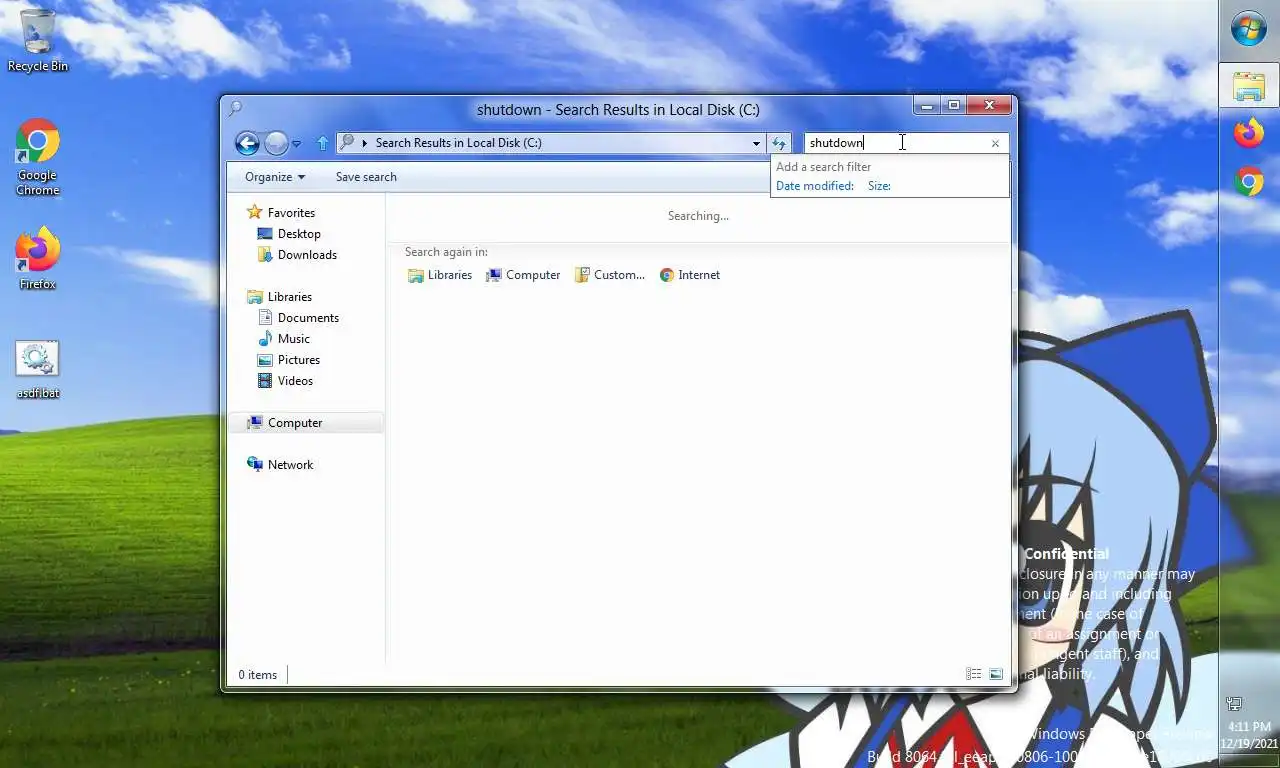Search again in Custom location
This screenshot has width=1280, height=768.
[x=610, y=275]
